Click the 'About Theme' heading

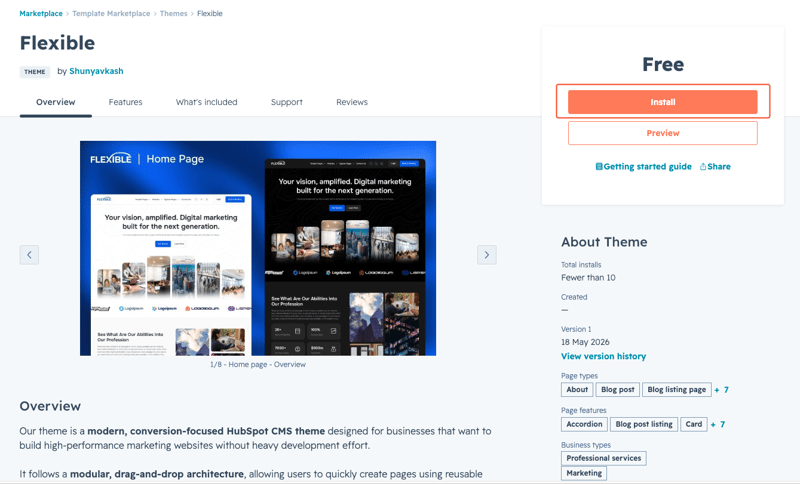click(x=604, y=242)
